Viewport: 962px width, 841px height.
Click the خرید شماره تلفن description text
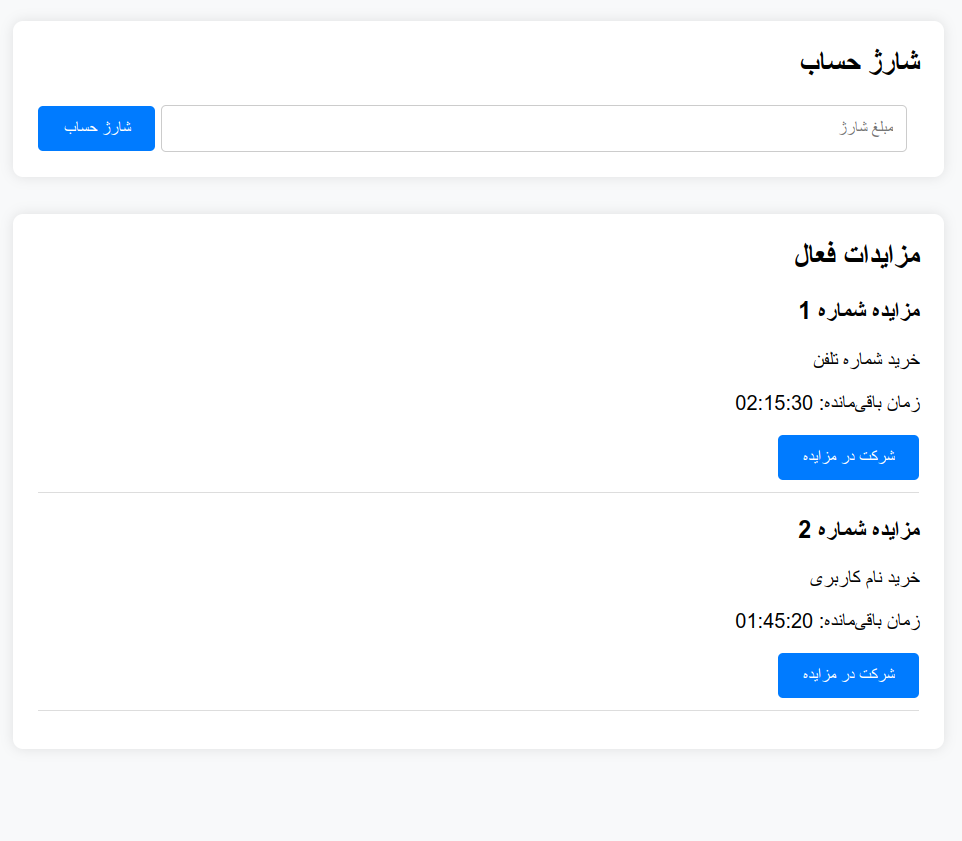pyautogui.click(x=866, y=359)
